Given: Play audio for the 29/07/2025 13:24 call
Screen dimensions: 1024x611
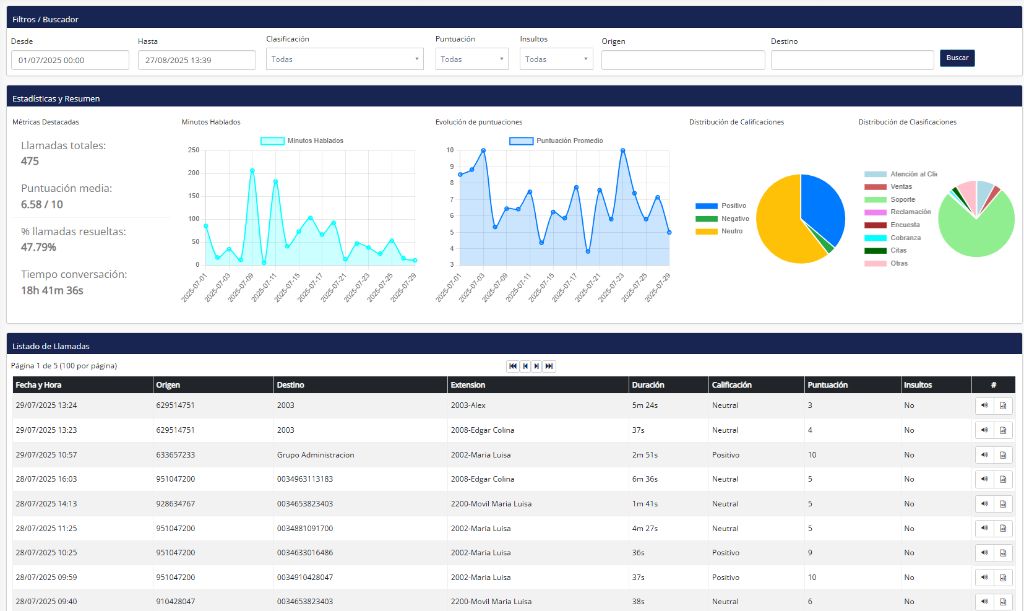Looking at the screenshot, I should [985, 405].
